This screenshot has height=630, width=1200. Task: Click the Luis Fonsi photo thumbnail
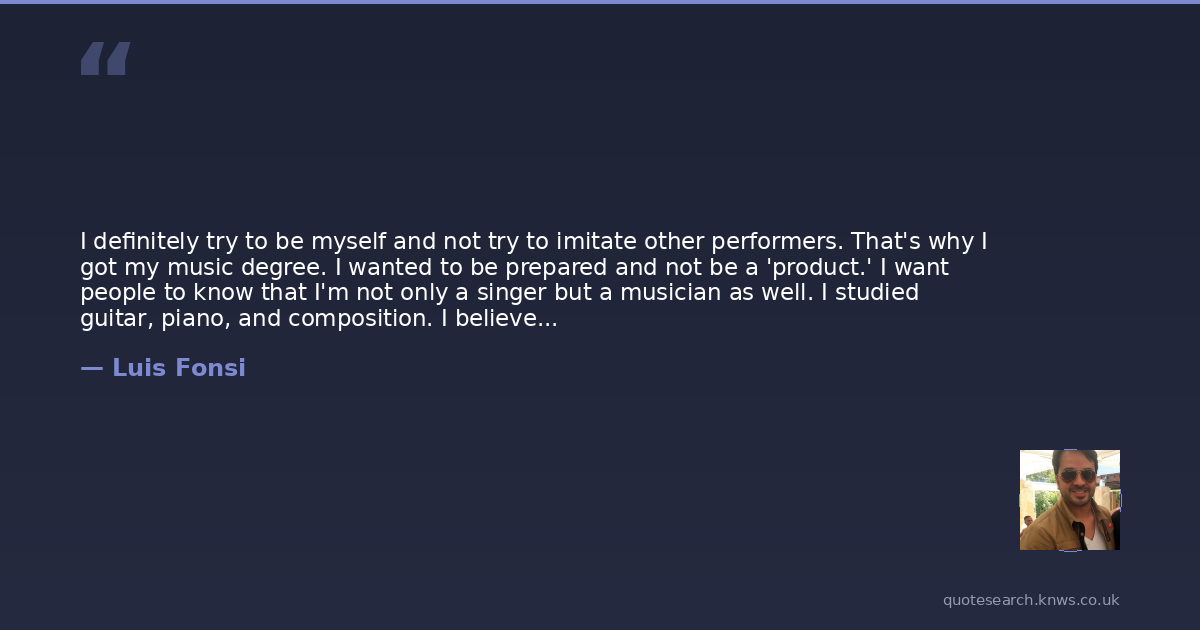point(1069,499)
